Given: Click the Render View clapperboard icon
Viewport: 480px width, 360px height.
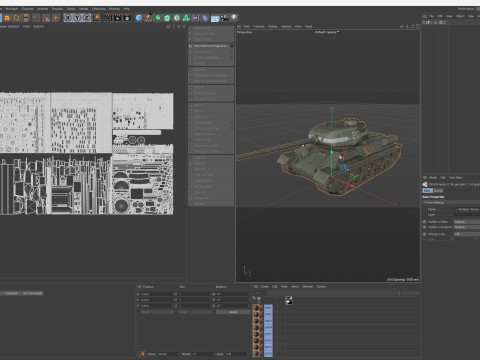Looking at the screenshot, I should [x=108, y=18].
